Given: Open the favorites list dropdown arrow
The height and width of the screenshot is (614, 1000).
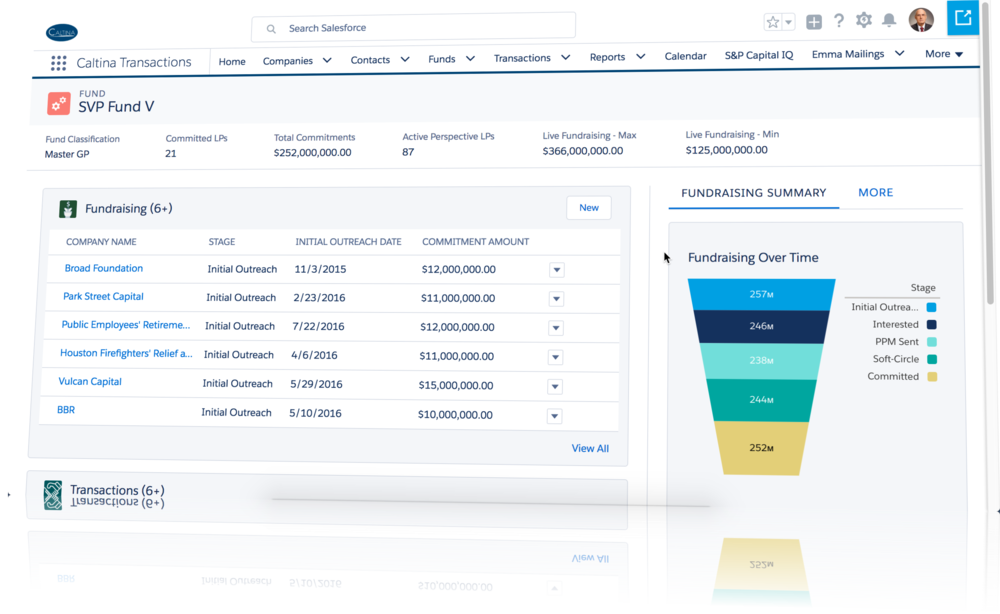Looking at the screenshot, I should pos(789,22).
